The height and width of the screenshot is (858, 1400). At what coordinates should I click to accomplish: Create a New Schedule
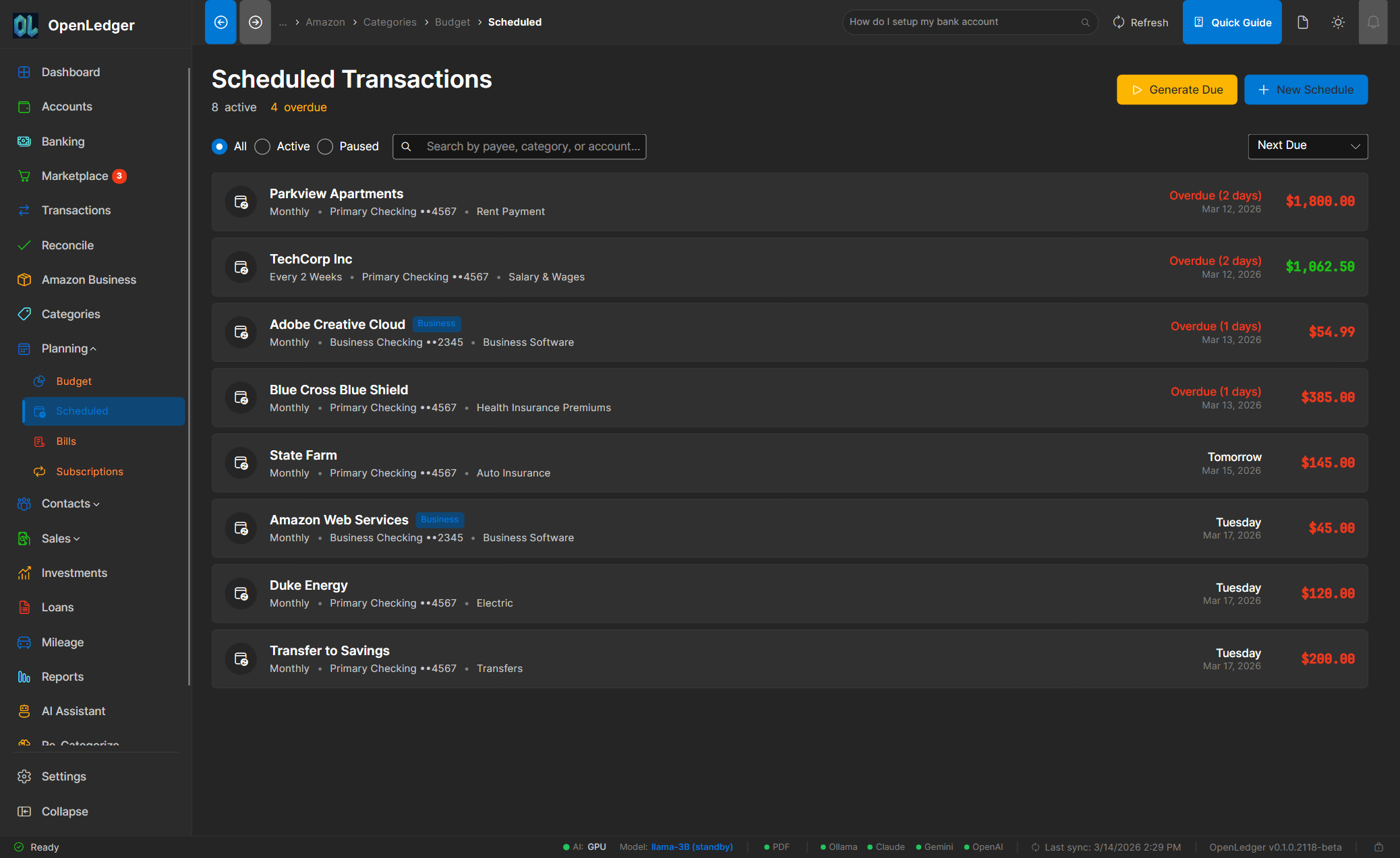pos(1305,89)
